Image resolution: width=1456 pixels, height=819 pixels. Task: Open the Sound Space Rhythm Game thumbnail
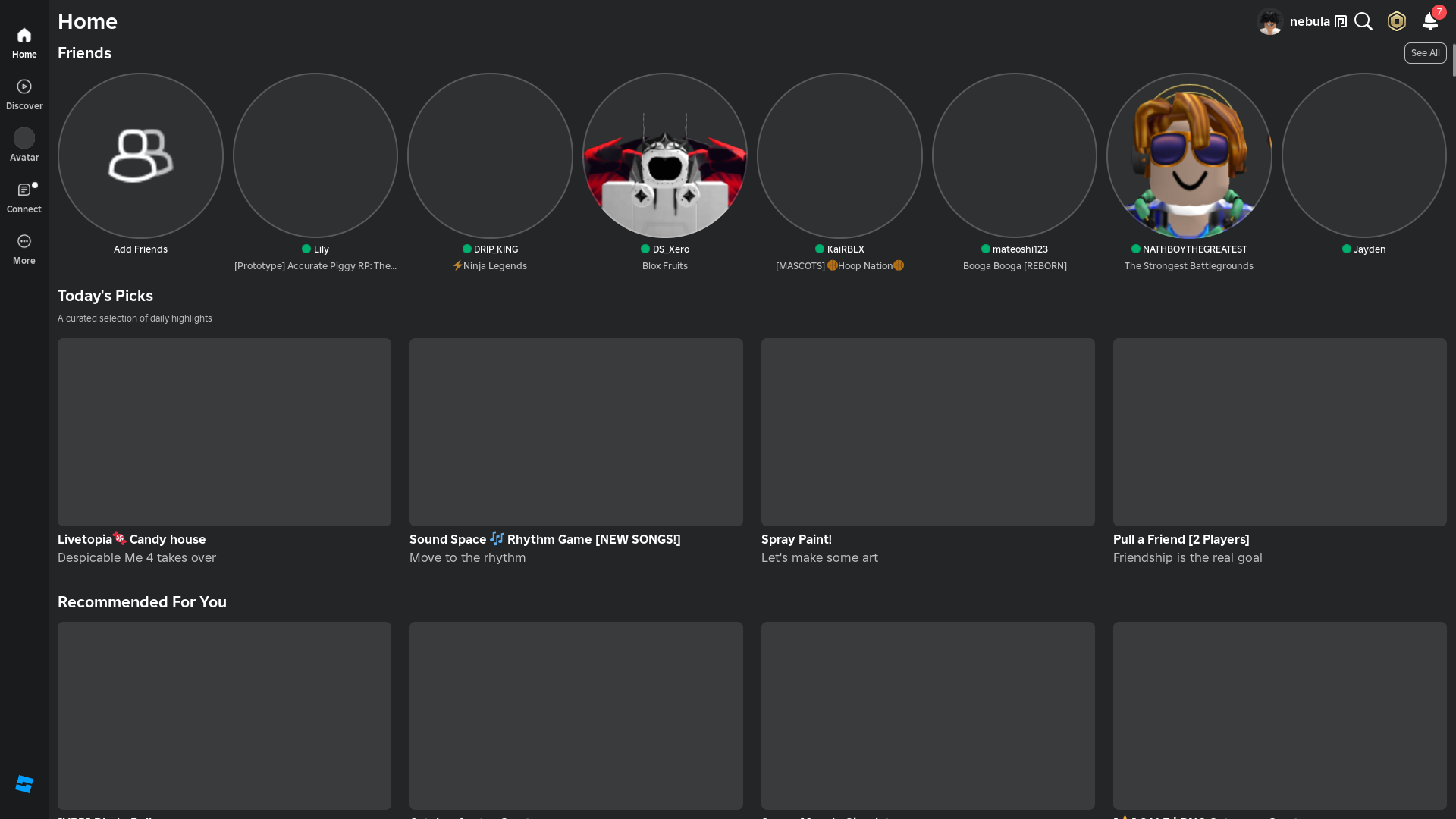click(576, 432)
